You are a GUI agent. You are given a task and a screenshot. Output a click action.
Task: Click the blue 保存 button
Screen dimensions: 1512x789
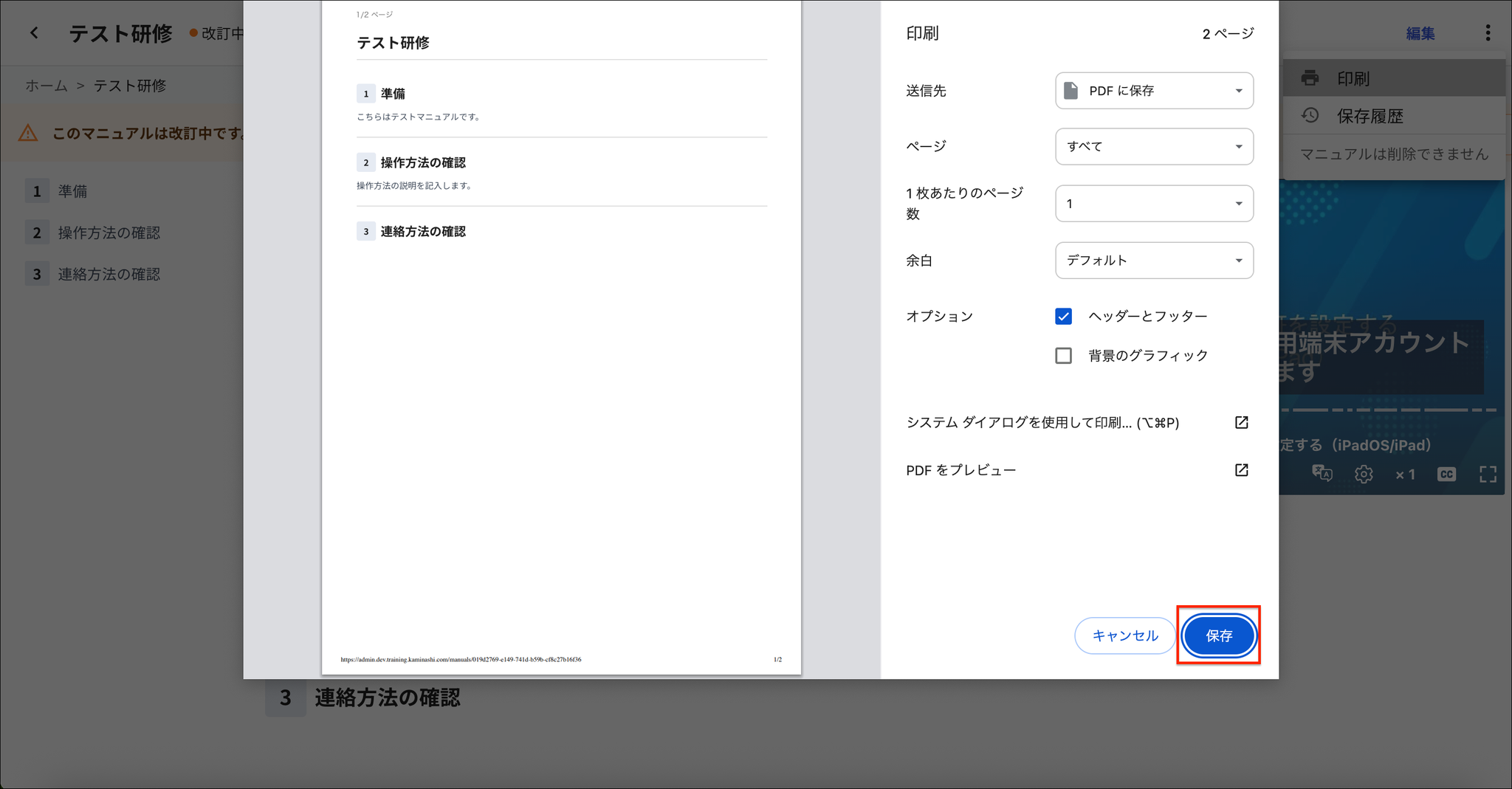[1219, 635]
